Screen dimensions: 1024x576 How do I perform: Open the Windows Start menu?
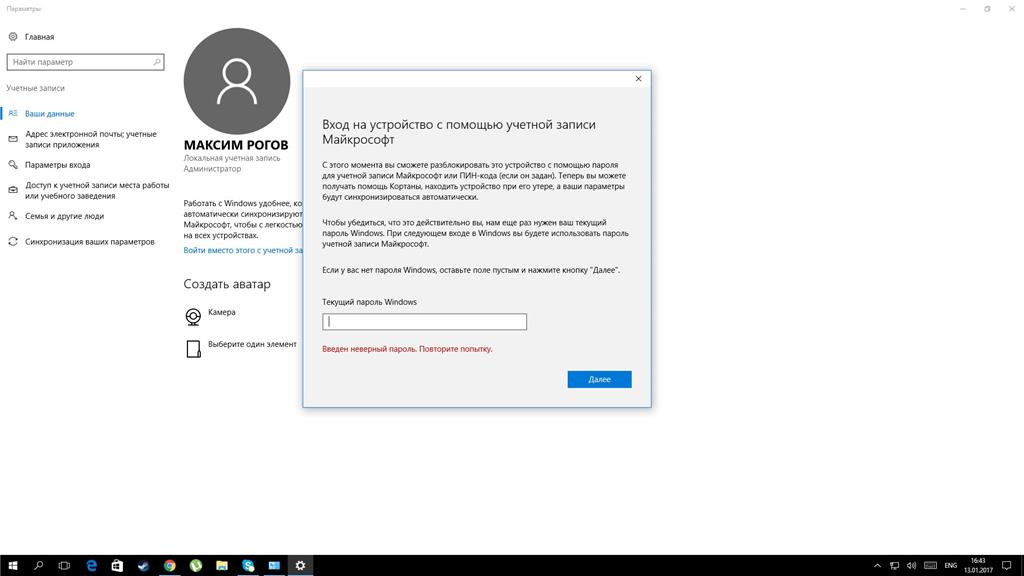tap(12, 566)
